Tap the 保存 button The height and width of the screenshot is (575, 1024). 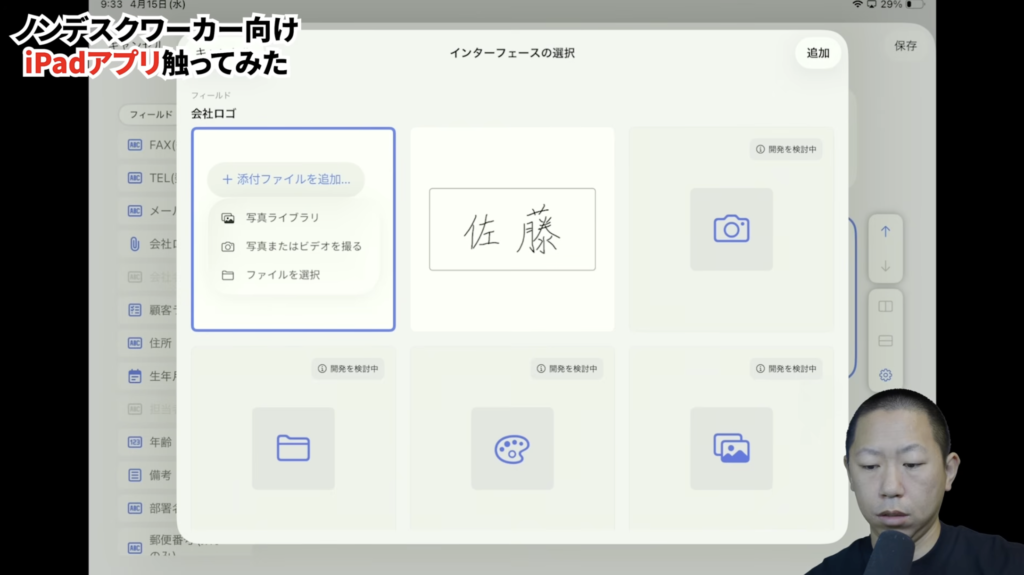click(x=905, y=46)
